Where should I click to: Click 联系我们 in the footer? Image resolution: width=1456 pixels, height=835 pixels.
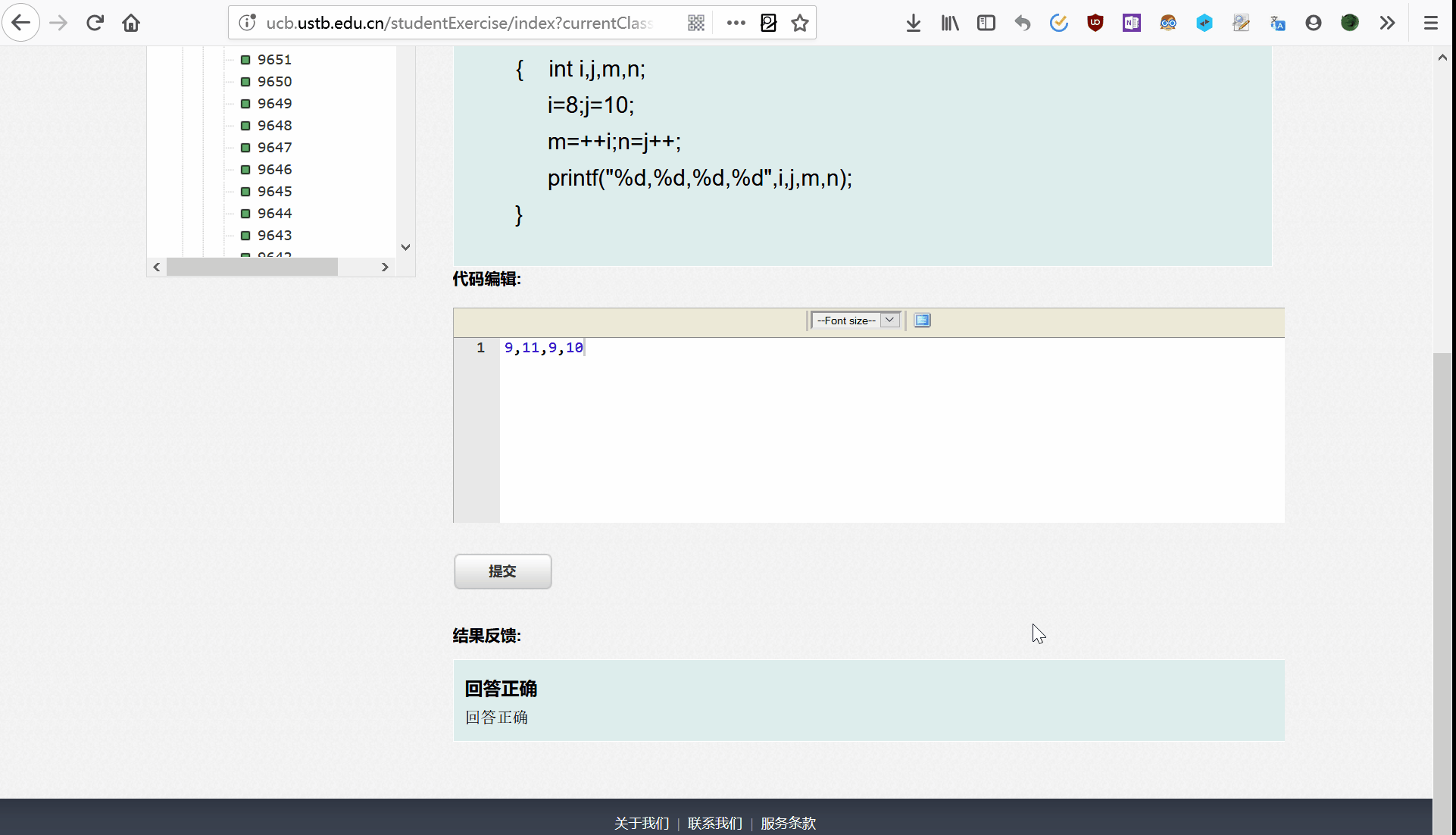(714, 823)
